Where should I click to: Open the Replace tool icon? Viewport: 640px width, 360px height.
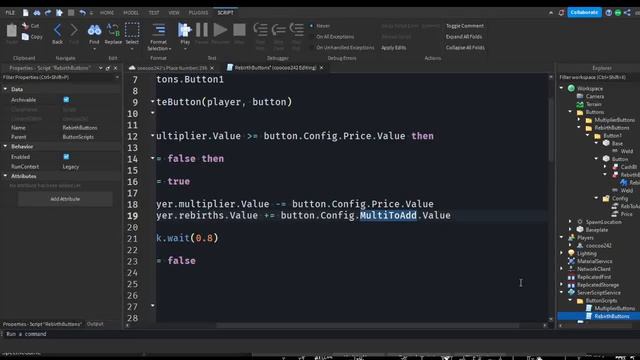[113, 30]
